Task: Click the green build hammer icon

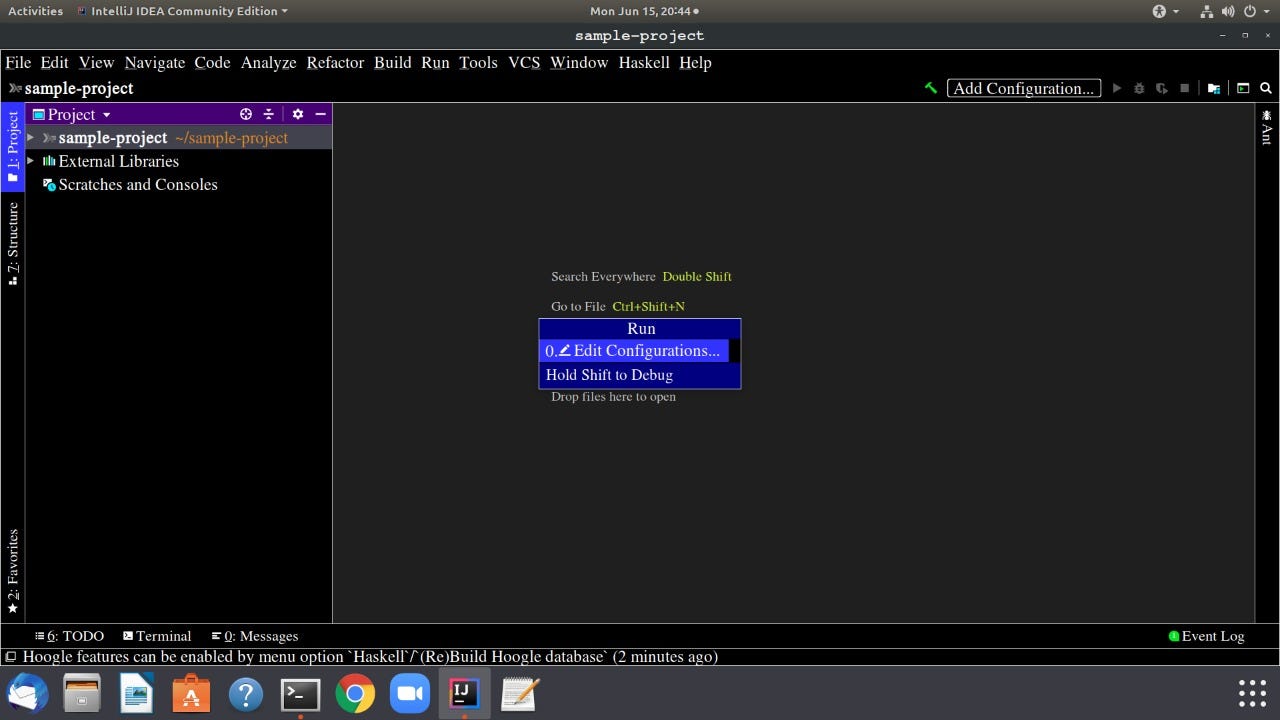Action: (x=930, y=88)
